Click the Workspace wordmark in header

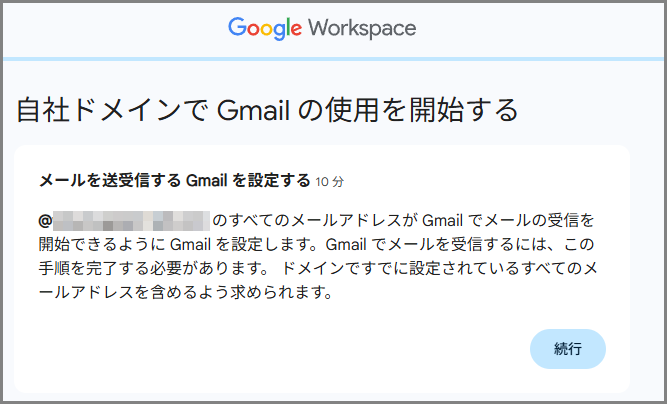(362, 28)
